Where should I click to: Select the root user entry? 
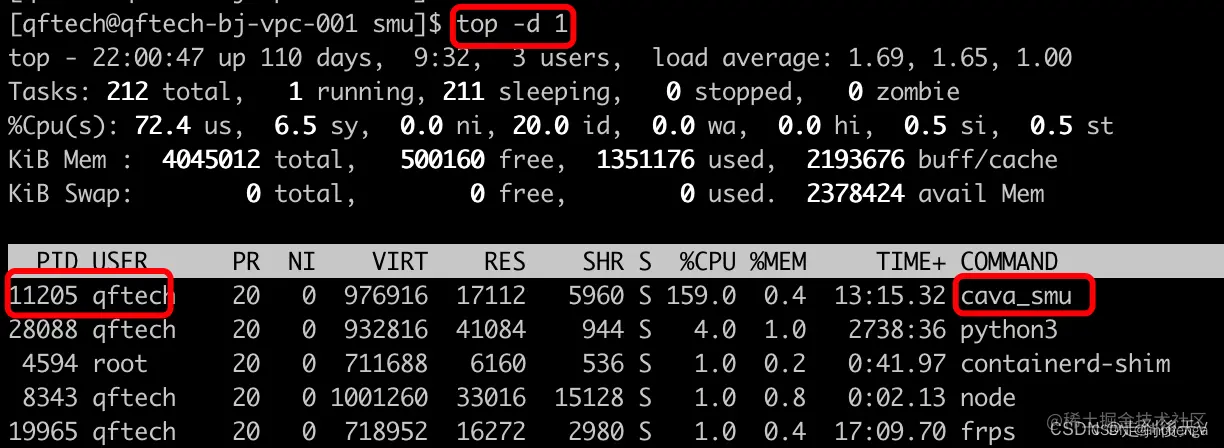pyautogui.click(x=119, y=364)
